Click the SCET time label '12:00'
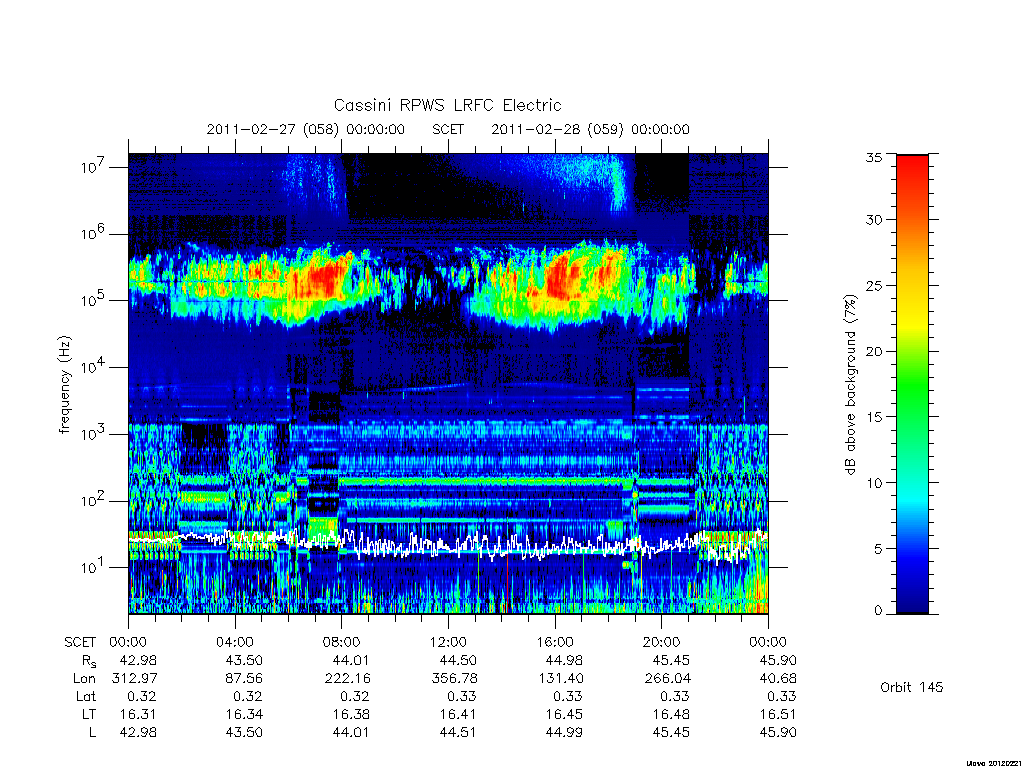1024x768 pixels. click(x=448, y=643)
